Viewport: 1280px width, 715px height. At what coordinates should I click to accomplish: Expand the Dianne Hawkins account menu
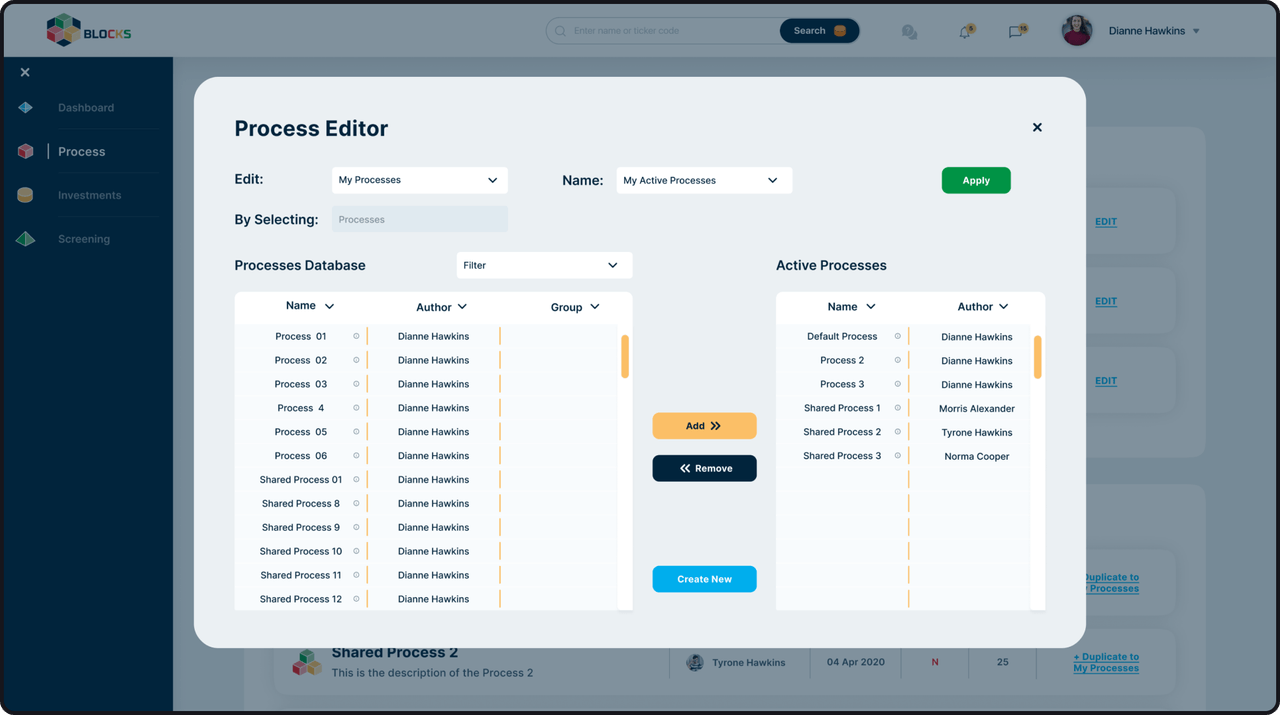pos(1152,30)
